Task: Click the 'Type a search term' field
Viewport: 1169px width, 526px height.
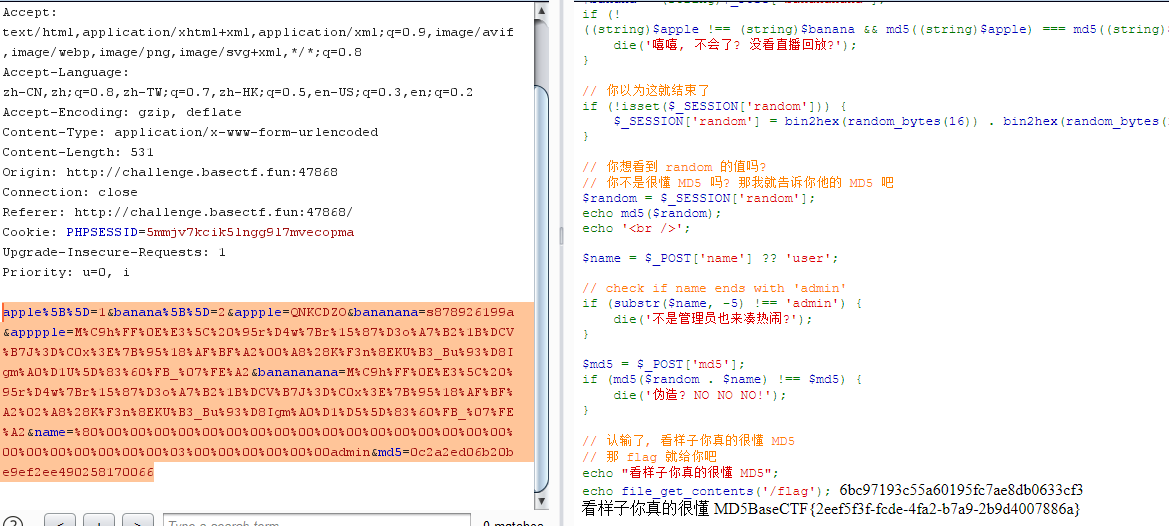Action: pyautogui.click(x=315, y=521)
